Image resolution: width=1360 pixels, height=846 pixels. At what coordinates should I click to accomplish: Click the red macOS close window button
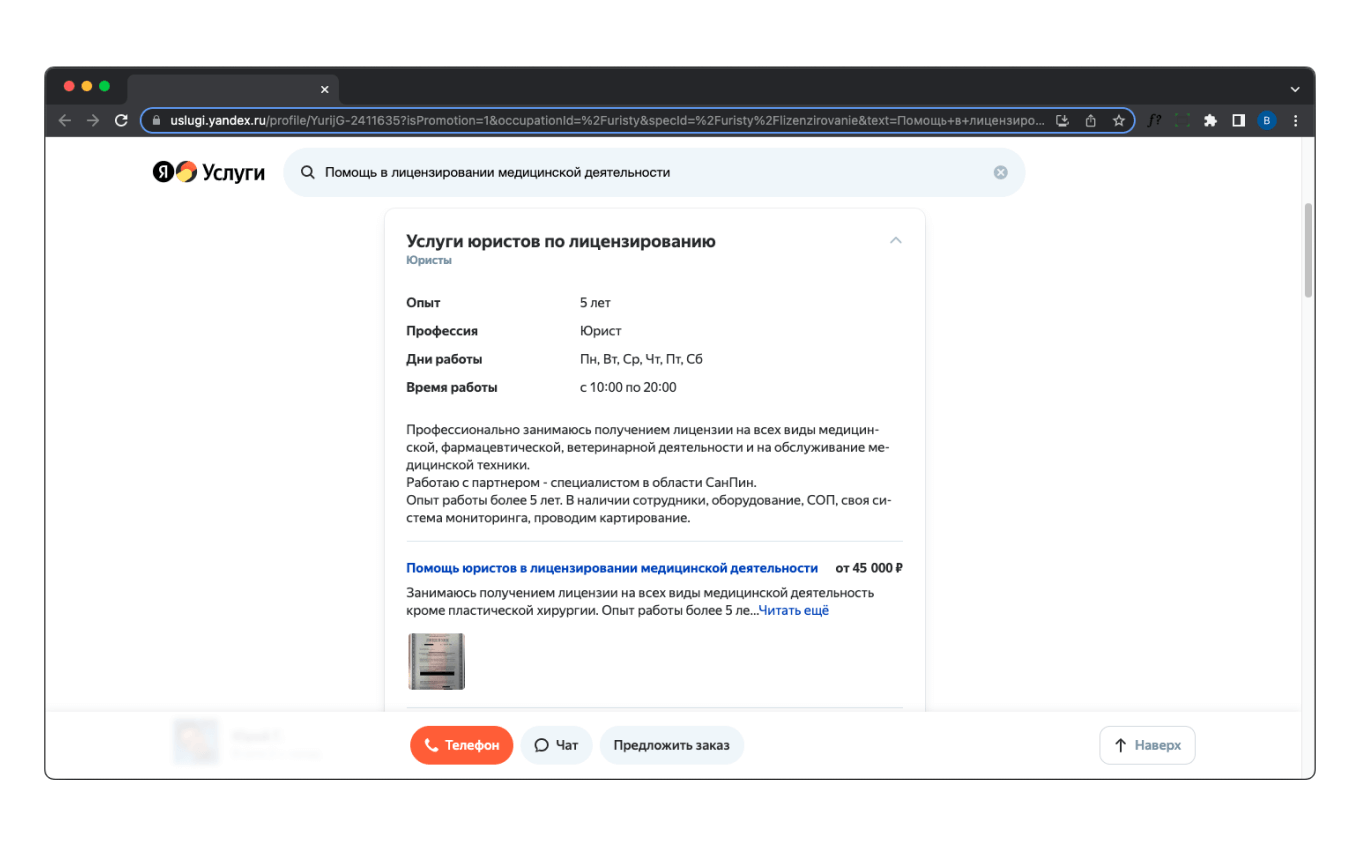coord(69,87)
